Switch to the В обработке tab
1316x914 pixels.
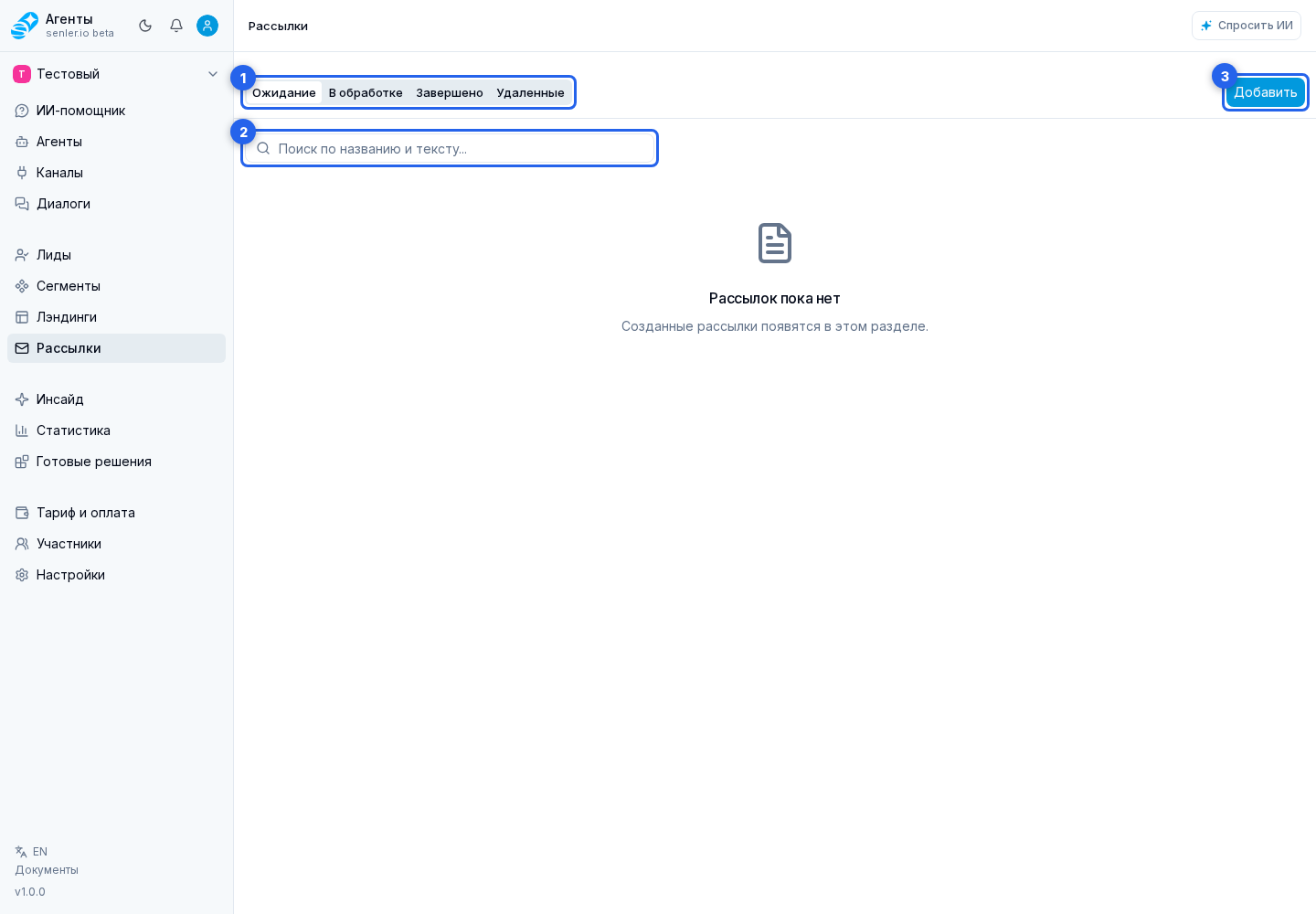tap(366, 92)
